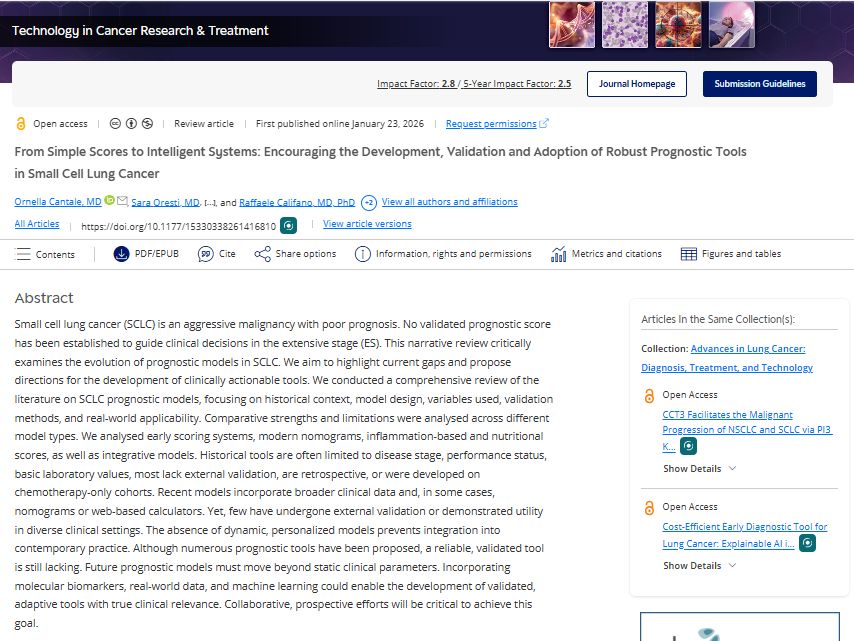The height and width of the screenshot is (641, 854).
Task: Click the Journal Homepage button
Action: coord(637,84)
